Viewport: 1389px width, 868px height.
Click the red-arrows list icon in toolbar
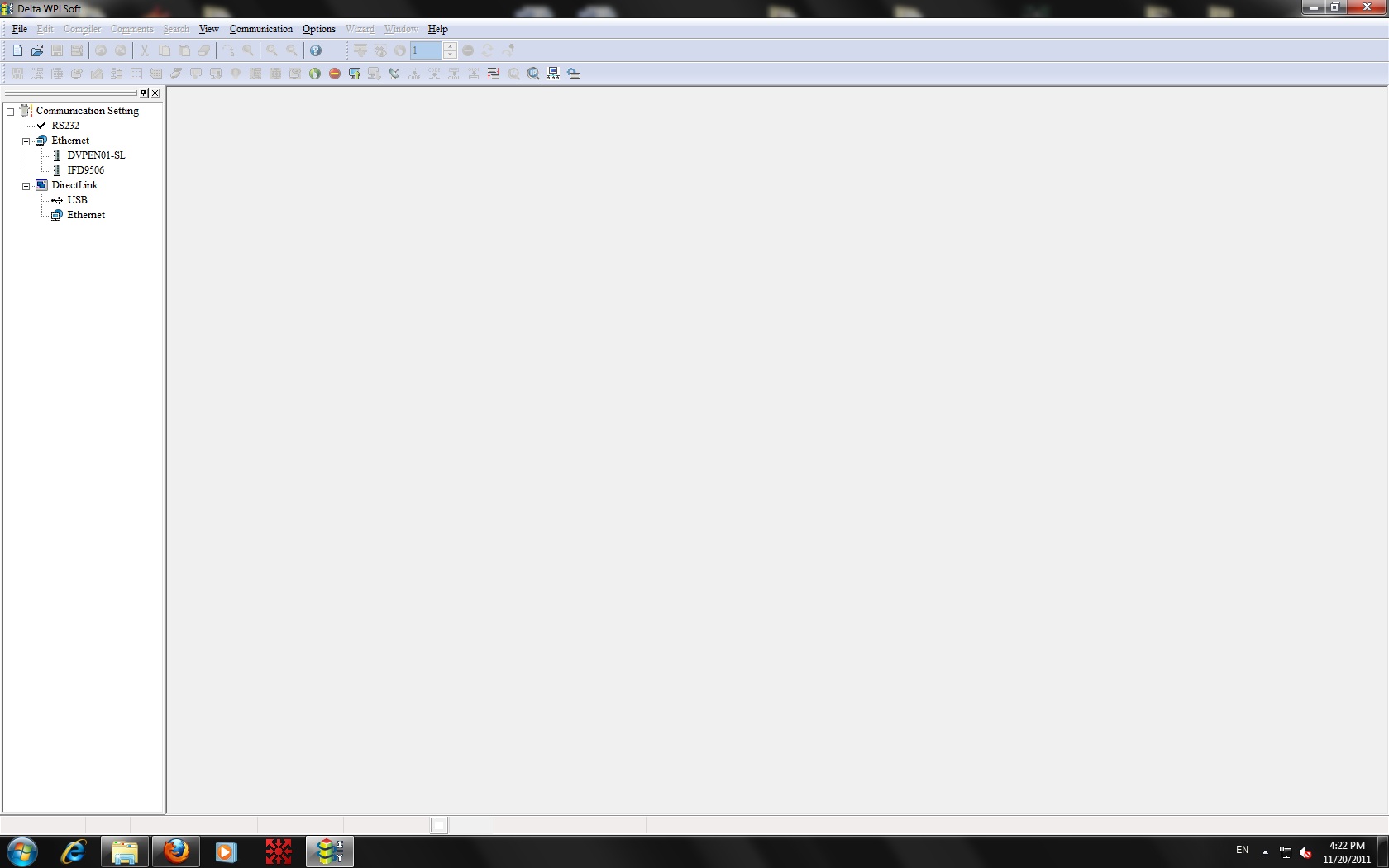[x=494, y=74]
